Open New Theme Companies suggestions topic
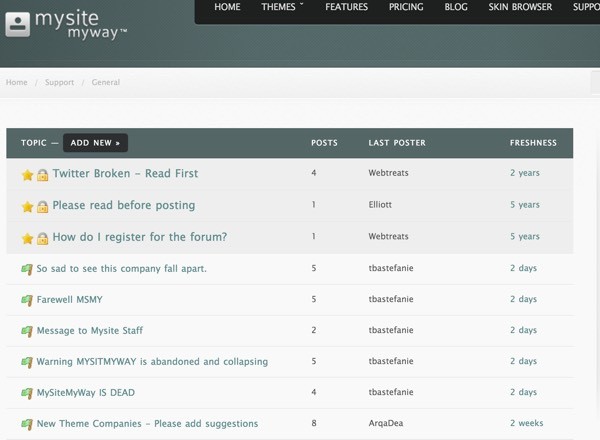This screenshot has height=440, width=600. pos(147,424)
